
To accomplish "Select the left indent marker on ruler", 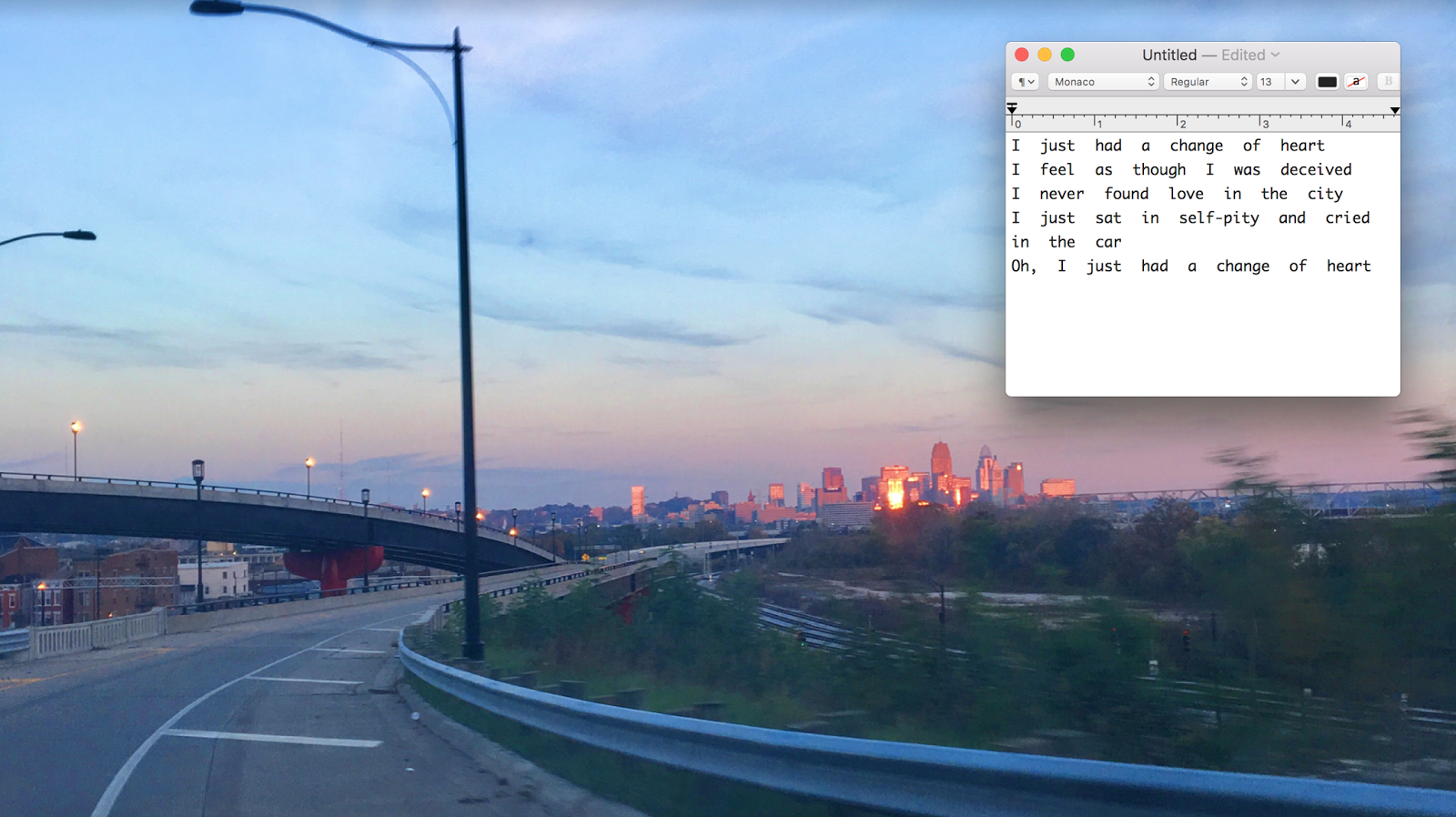I will pyautogui.click(x=1012, y=109).
